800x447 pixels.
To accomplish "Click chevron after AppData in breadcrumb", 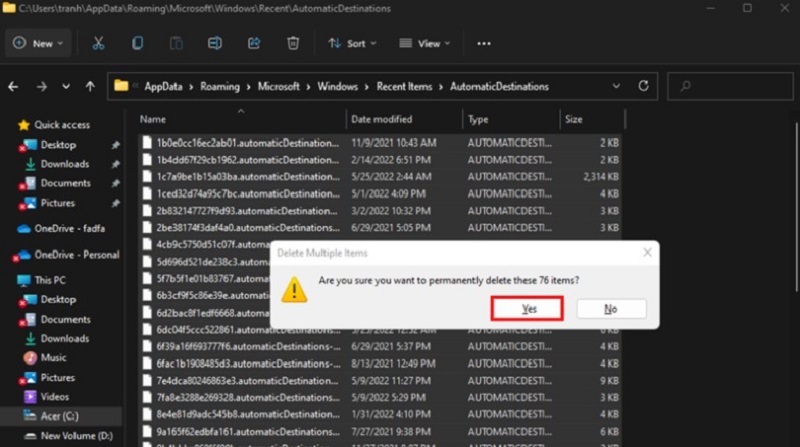I will [191, 87].
